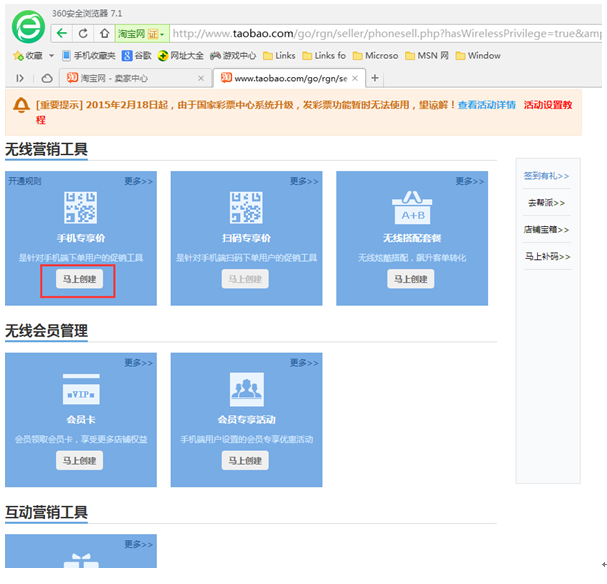Click the 360 browser logo

click(x=28, y=27)
